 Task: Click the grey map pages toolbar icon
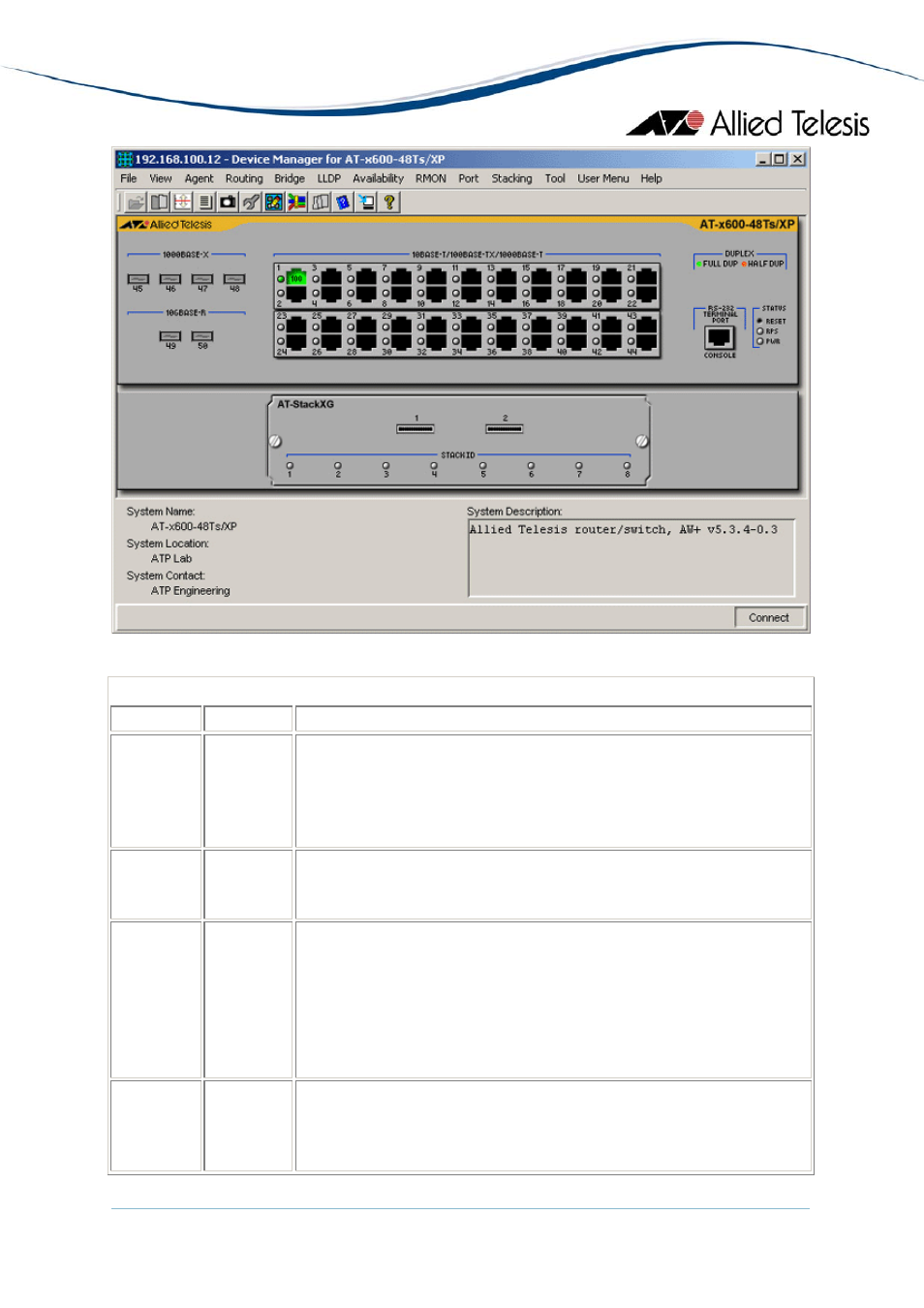tap(321, 202)
